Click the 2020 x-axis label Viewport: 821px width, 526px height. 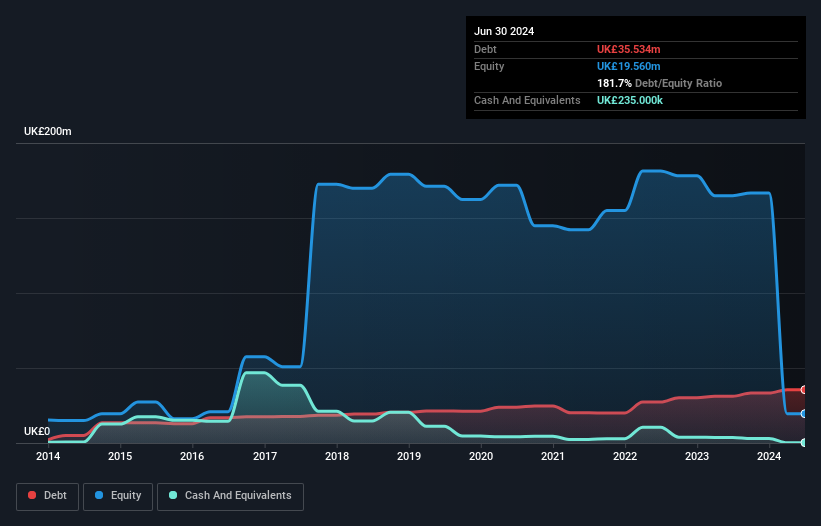coord(481,456)
